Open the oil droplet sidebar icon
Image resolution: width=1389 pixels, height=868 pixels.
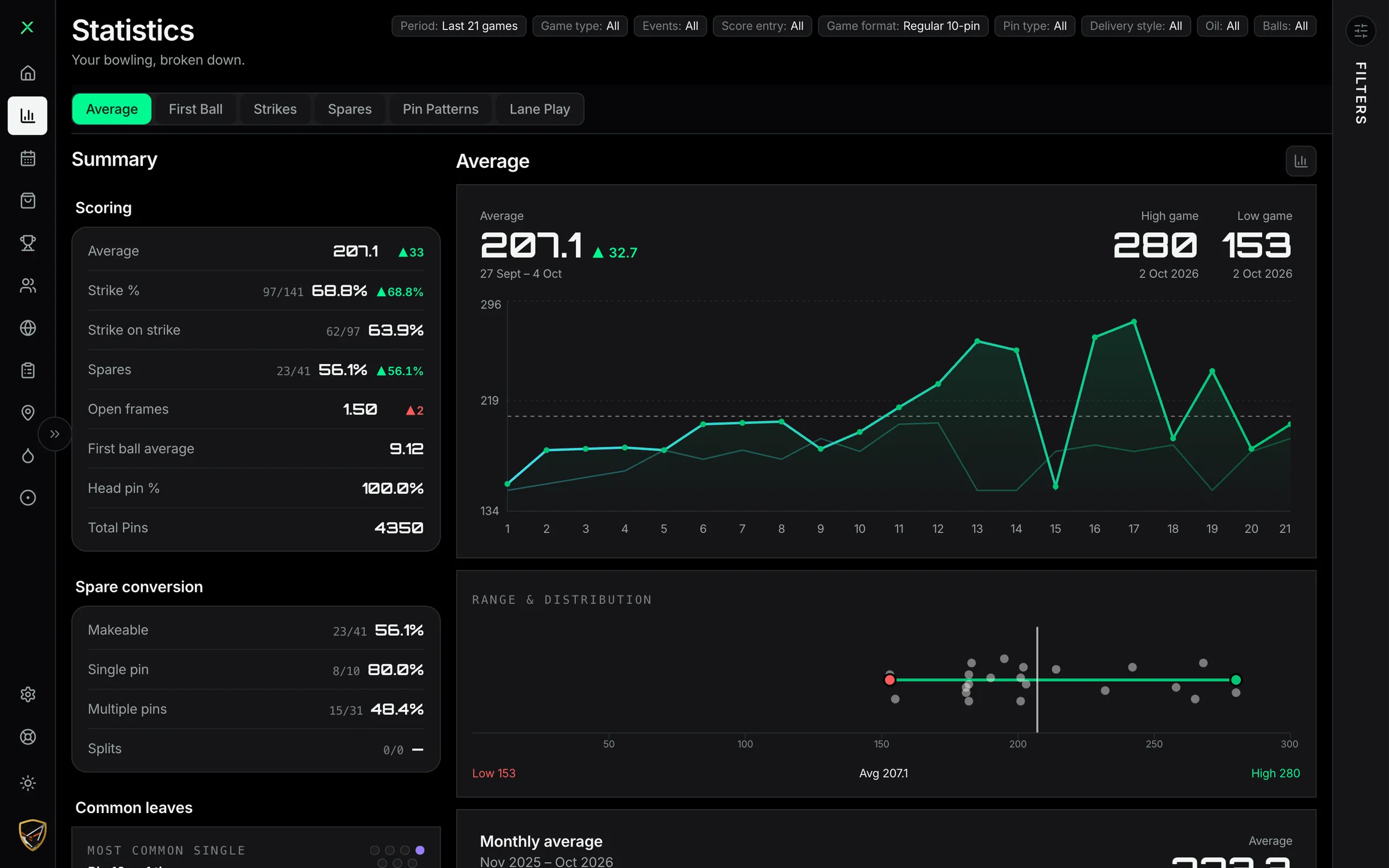[x=28, y=455]
